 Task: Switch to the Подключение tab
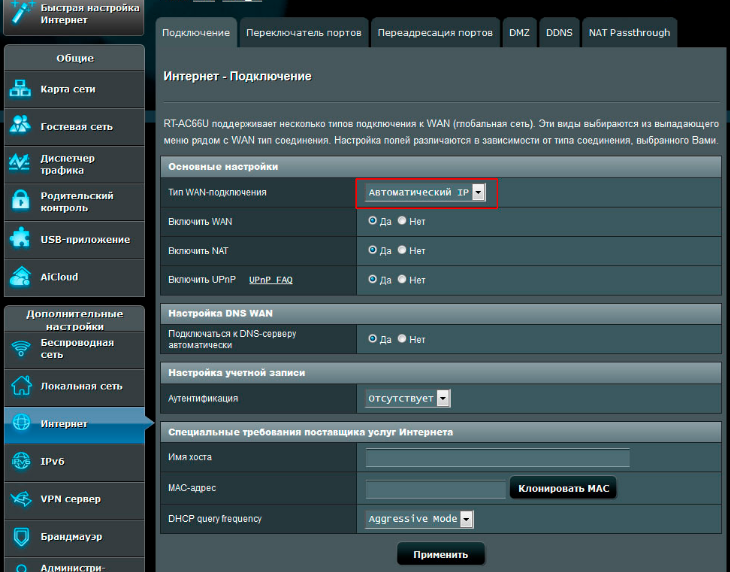(x=196, y=33)
